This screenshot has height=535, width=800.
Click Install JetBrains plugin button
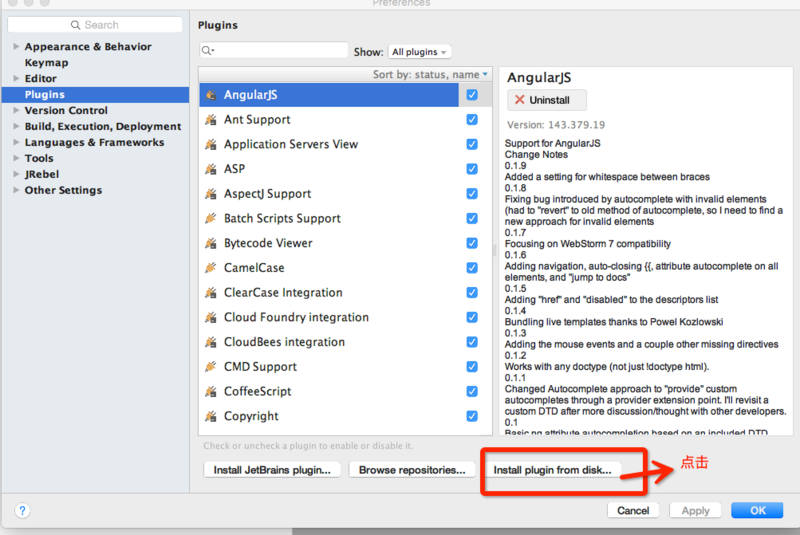pyautogui.click(x=272, y=470)
